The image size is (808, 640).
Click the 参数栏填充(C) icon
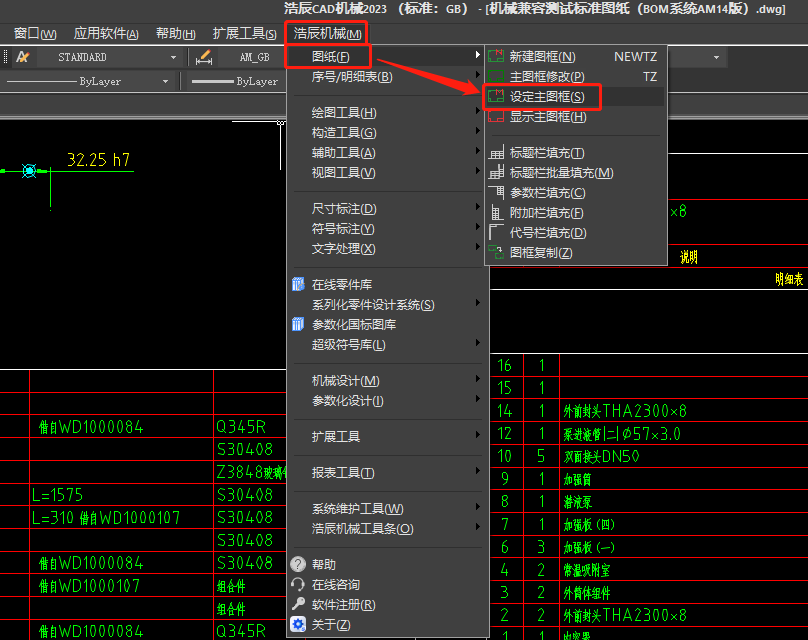coord(496,192)
